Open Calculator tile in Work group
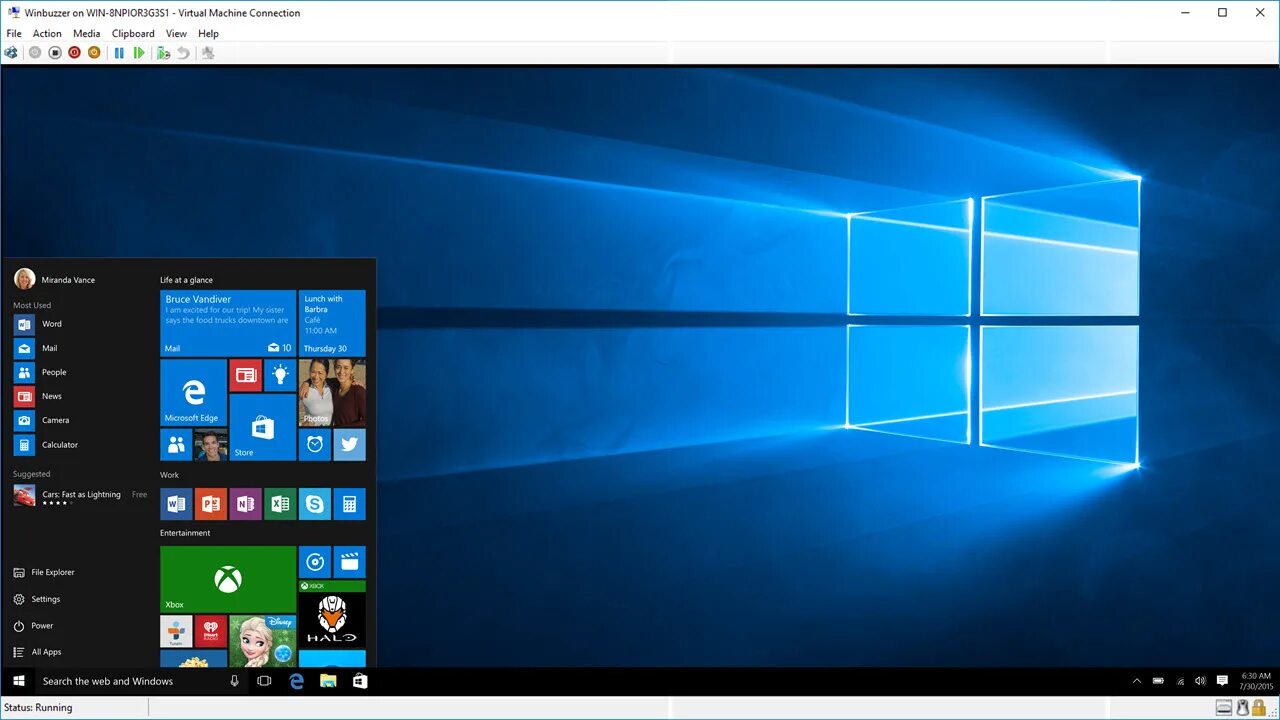 pyautogui.click(x=350, y=504)
